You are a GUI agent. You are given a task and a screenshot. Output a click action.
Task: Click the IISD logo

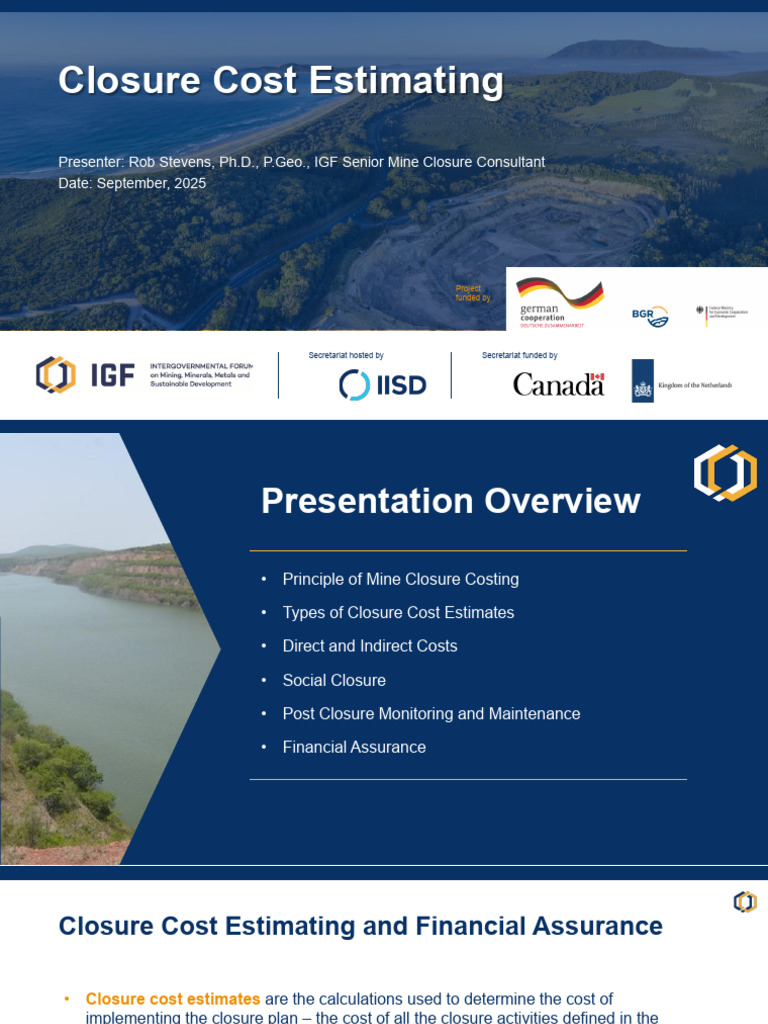pos(383,385)
